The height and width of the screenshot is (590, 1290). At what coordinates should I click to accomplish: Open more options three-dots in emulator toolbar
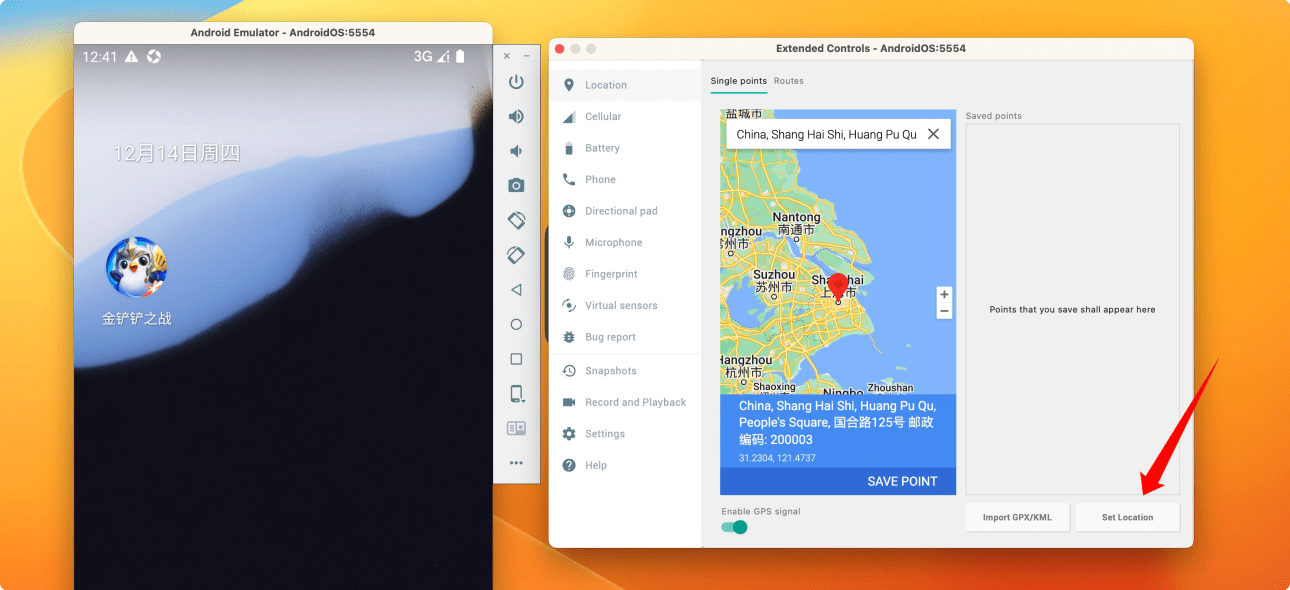pos(516,463)
